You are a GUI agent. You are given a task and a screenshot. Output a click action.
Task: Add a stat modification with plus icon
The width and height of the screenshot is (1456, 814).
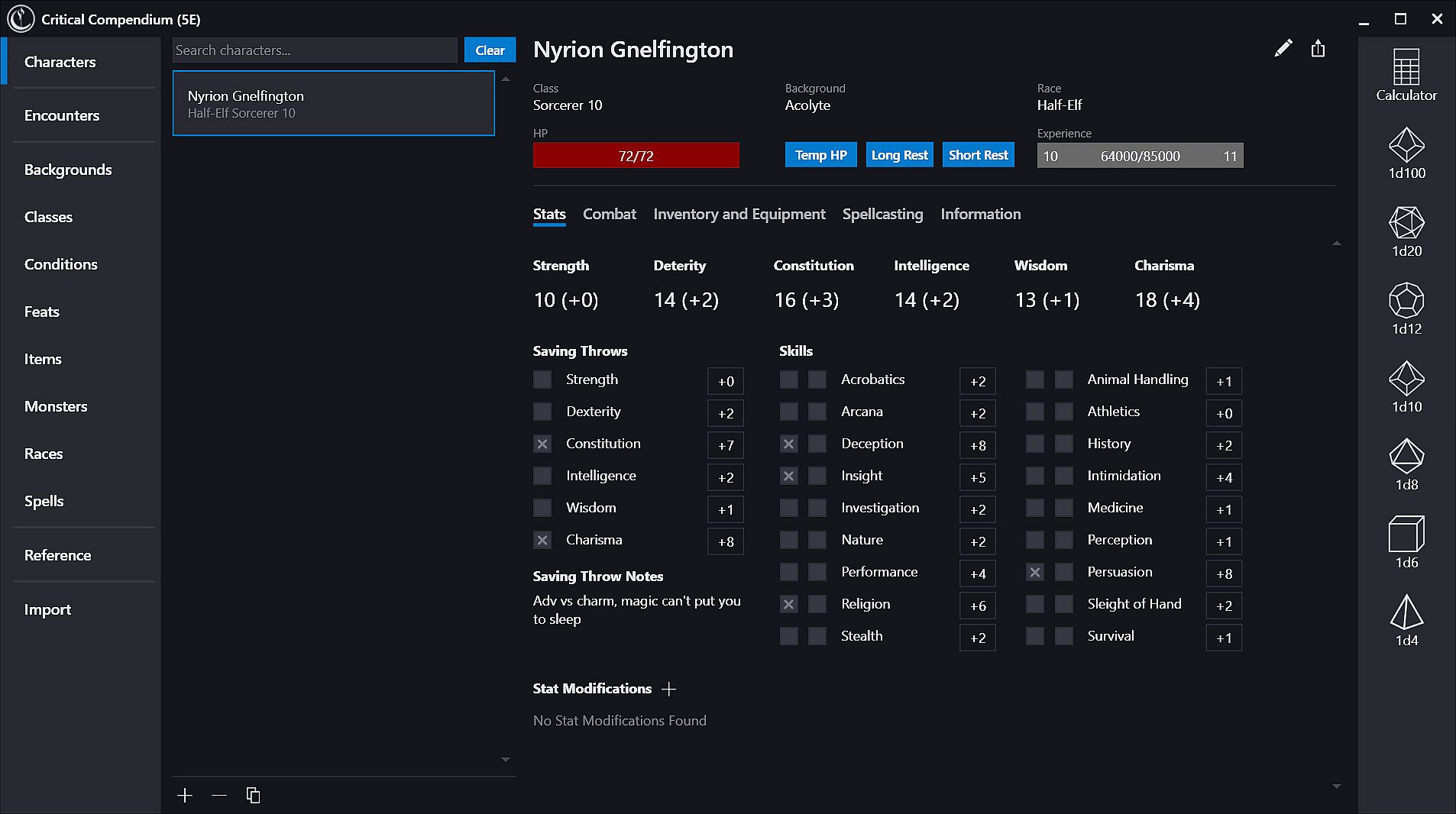[x=668, y=690]
